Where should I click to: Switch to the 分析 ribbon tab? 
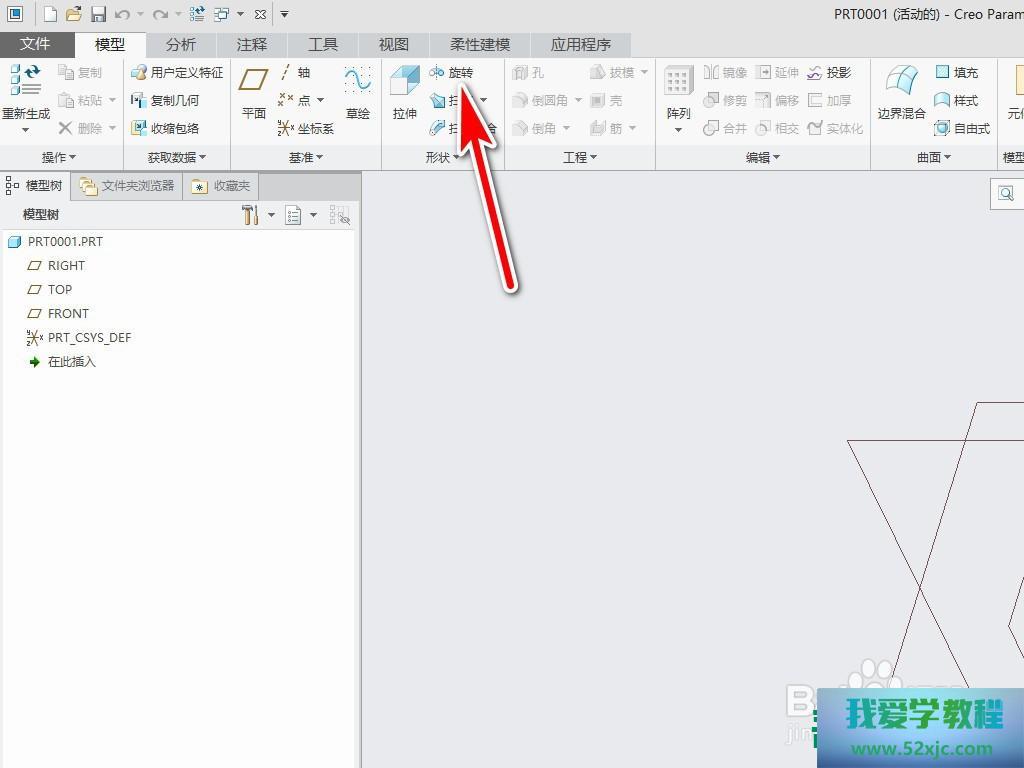181,44
